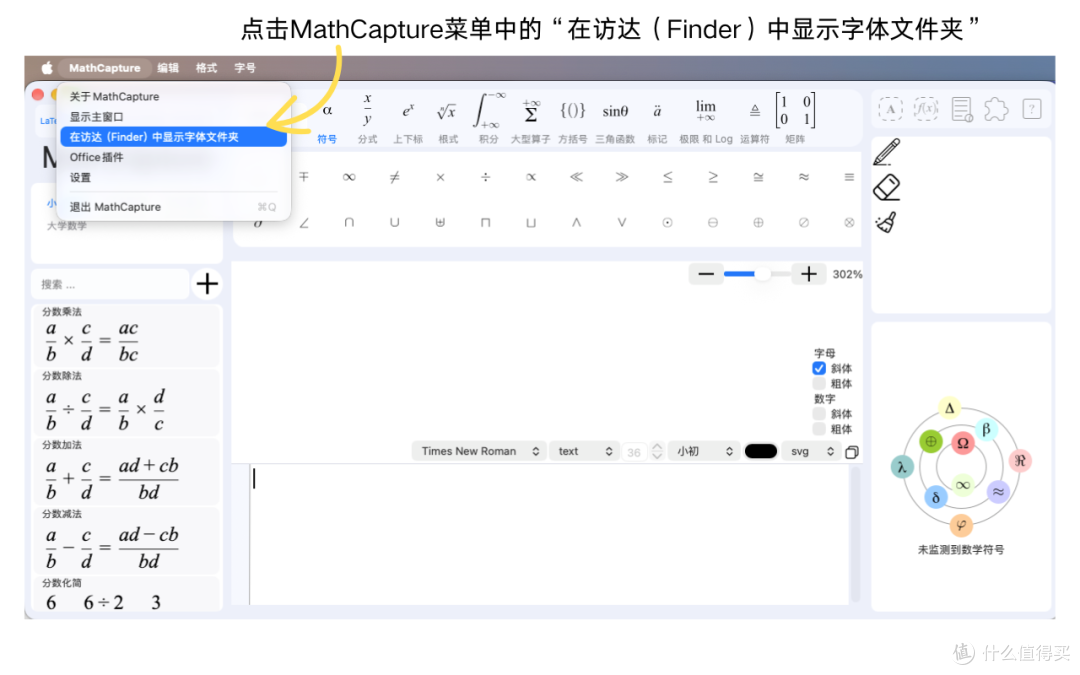Adjust the zoom level slider
The width and height of the screenshot is (1080, 675).
pyautogui.click(x=757, y=274)
